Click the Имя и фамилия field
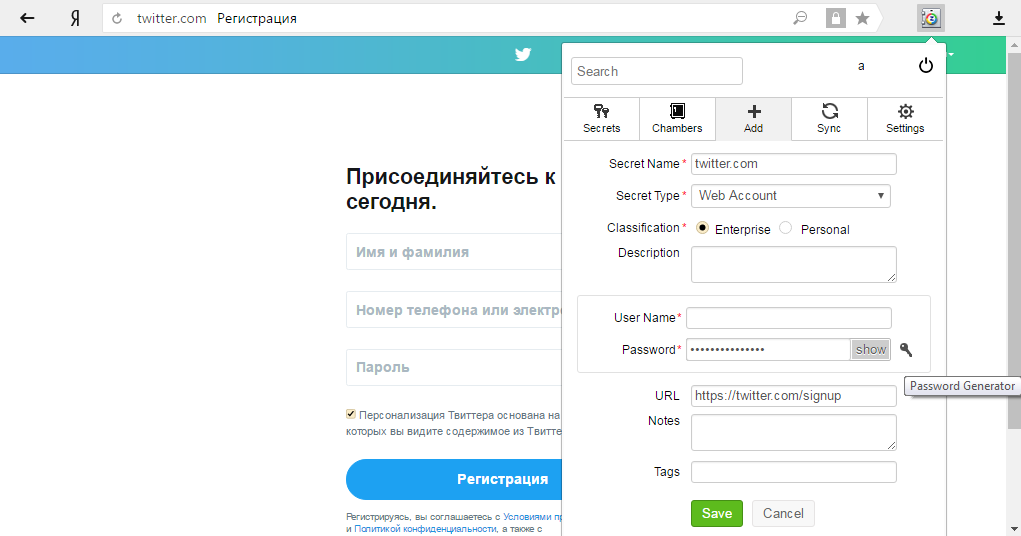 pos(454,251)
